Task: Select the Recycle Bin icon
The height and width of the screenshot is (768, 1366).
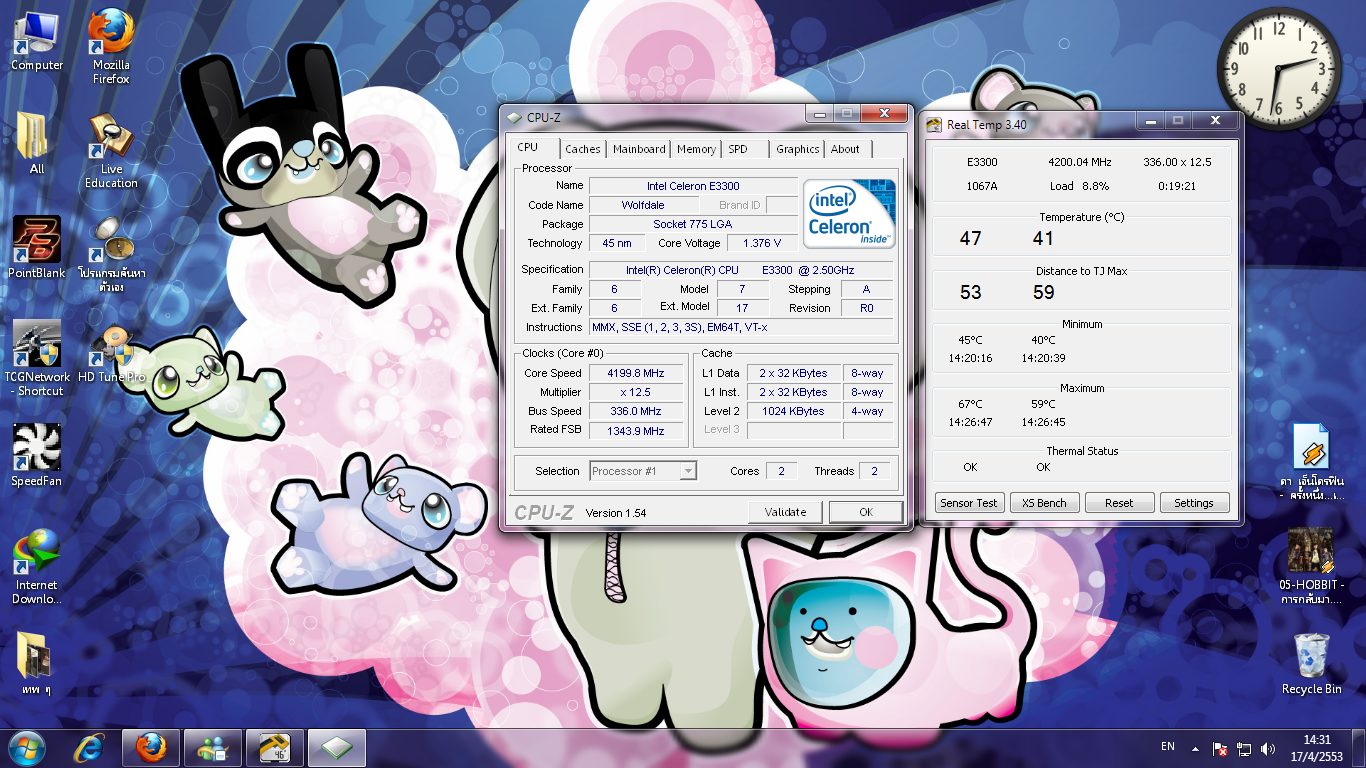Action: 1311,663
